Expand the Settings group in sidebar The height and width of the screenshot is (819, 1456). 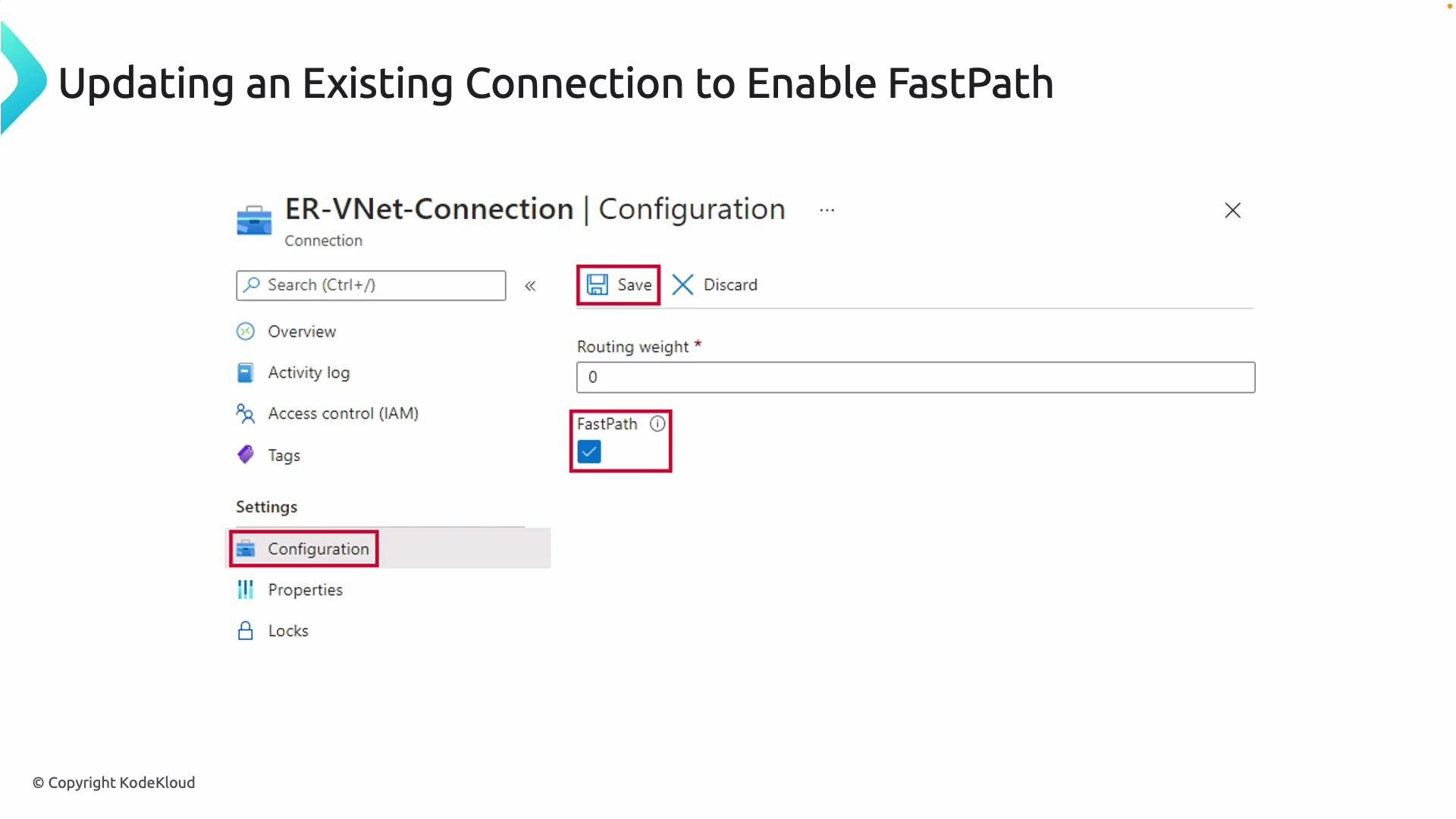point(265,507)
